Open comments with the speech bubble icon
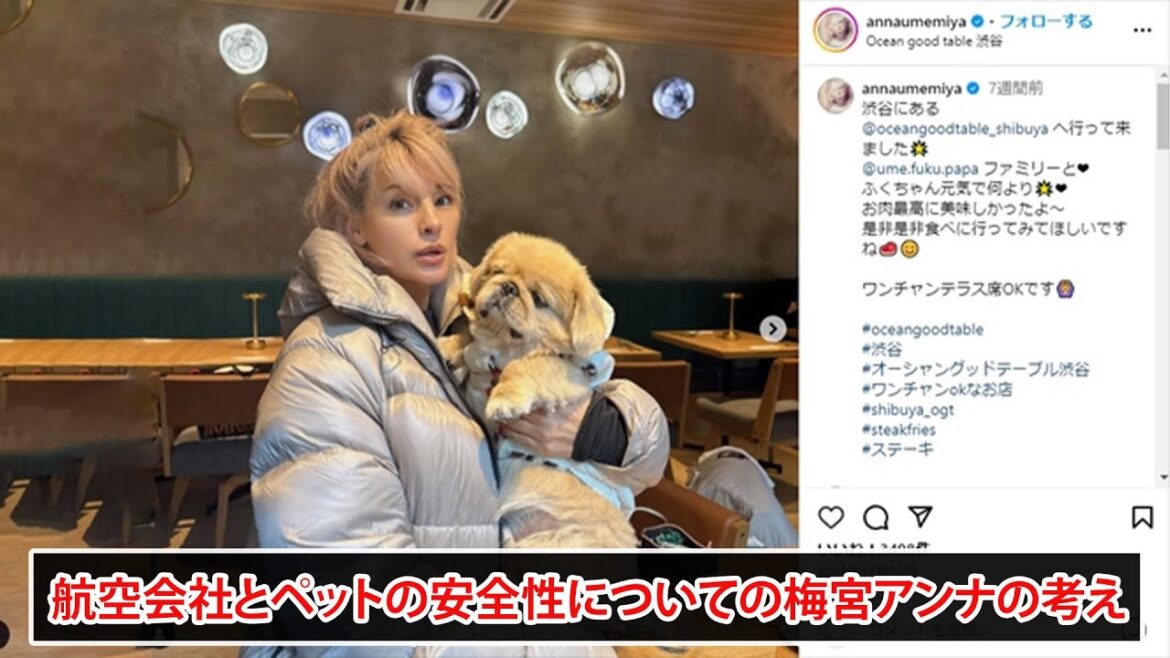This screenshot has height=658, width=1170. pos(875,517)
